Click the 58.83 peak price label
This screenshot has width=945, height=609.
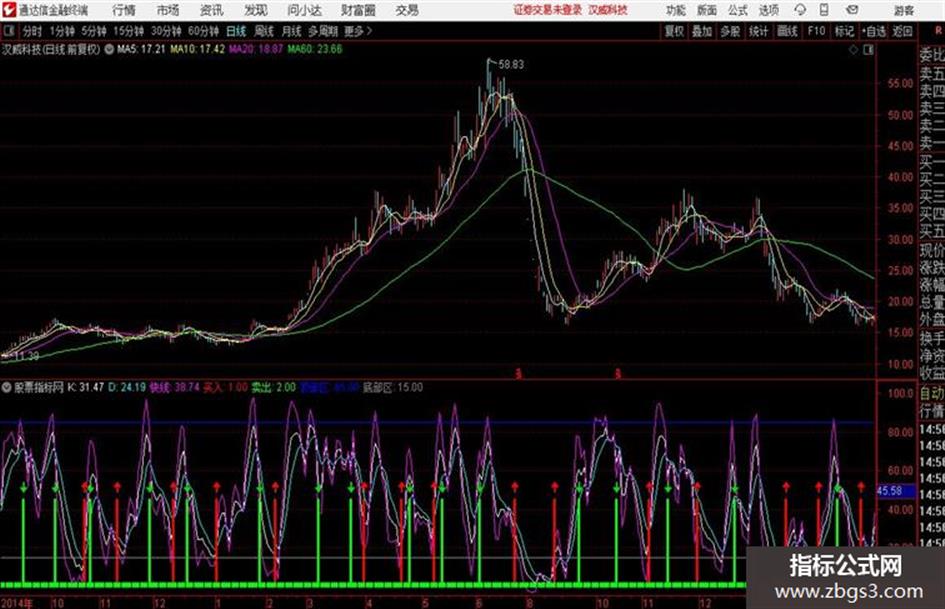(x=511, y=65)
